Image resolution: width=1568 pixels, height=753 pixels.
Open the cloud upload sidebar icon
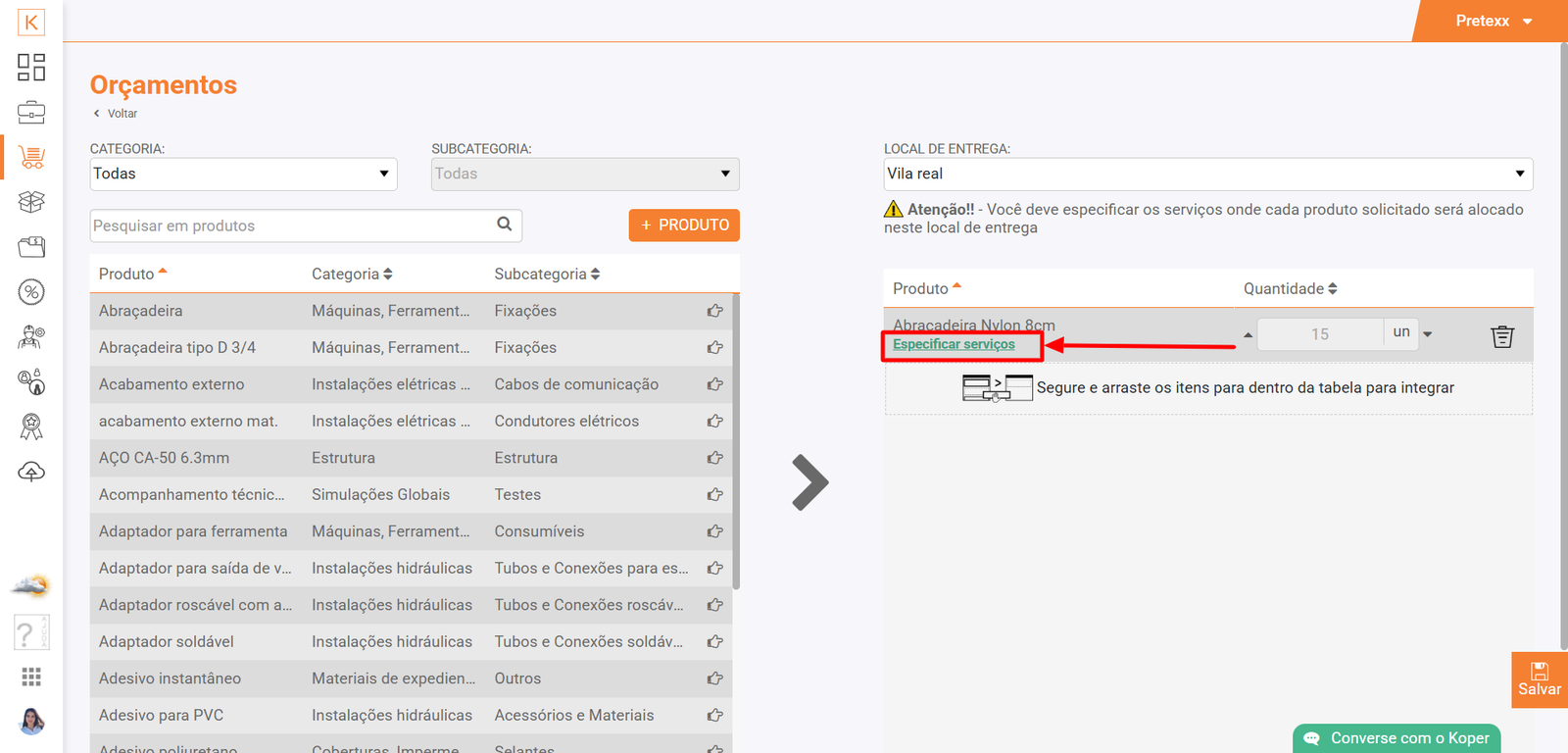click(31, 473)
